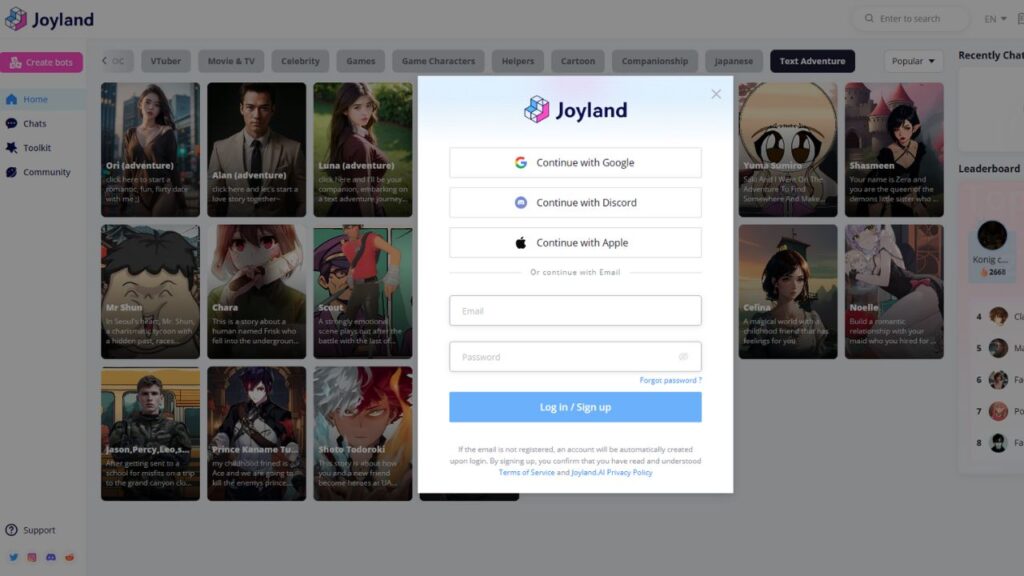Open the Popular sort dropdown

click(x=913, y=61)
